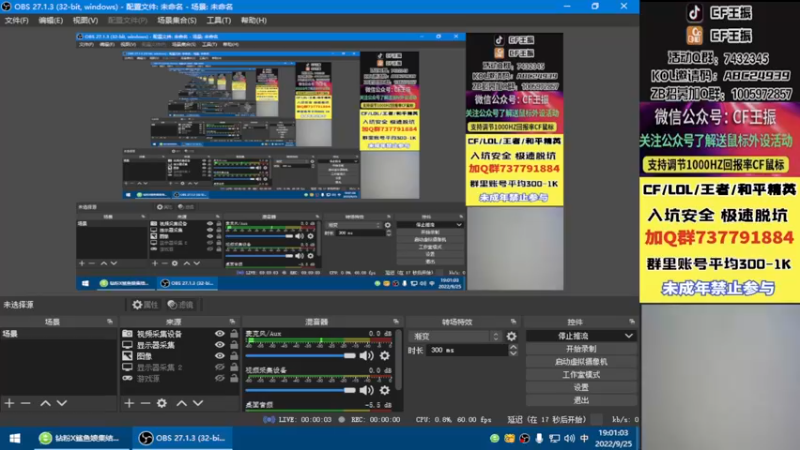Image resolution: width=800 pixels, height=450 pixels.
Task: Open the 帮助(H) menu
Action: click(254, 20)
